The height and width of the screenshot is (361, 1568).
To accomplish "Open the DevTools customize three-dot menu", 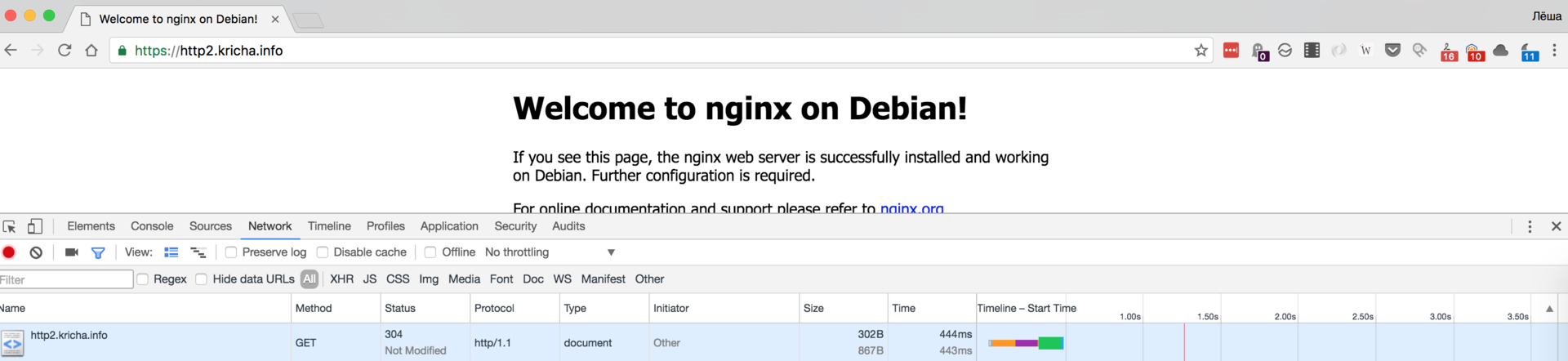I will click(x=1530, y=226).
